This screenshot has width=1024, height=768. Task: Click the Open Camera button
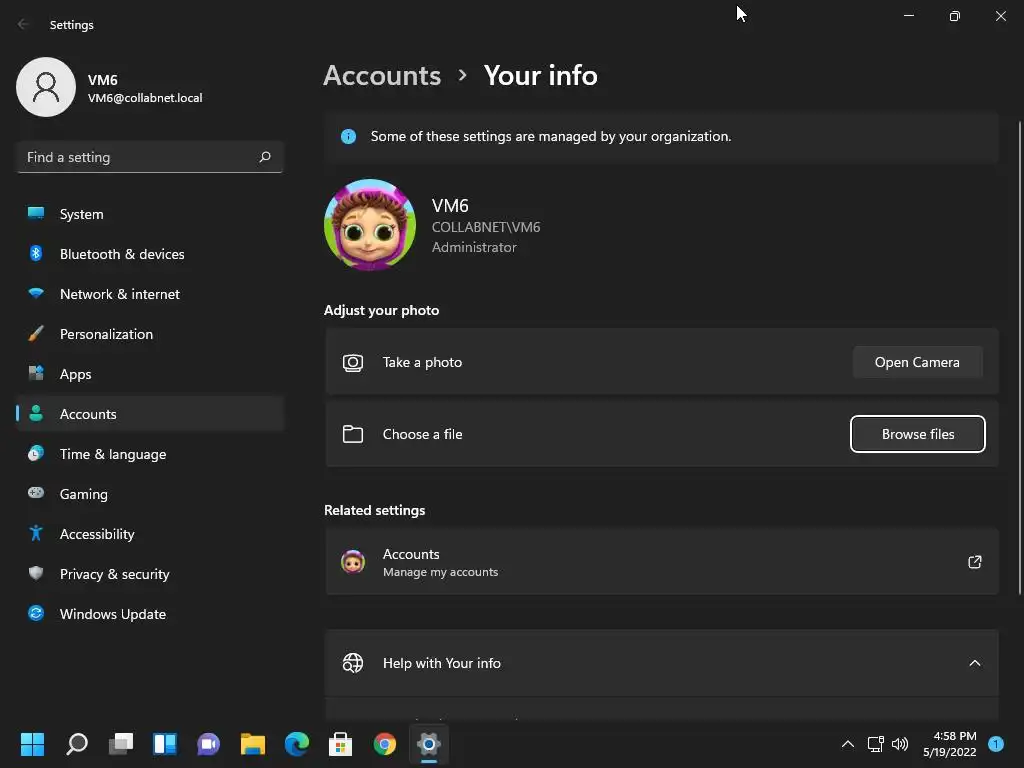click(x=918, y=362)
